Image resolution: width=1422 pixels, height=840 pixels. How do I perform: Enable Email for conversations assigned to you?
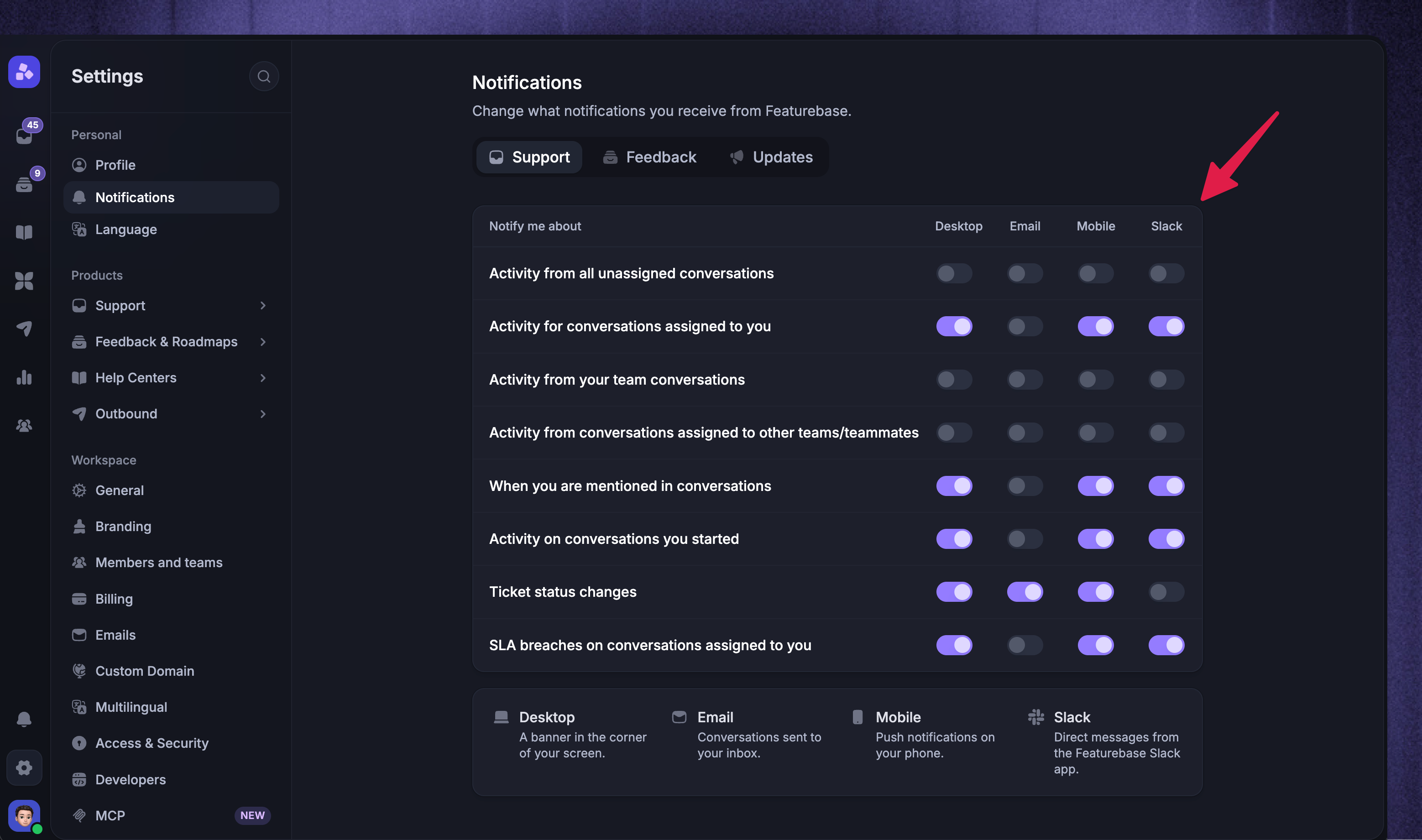pos(1025,326)
